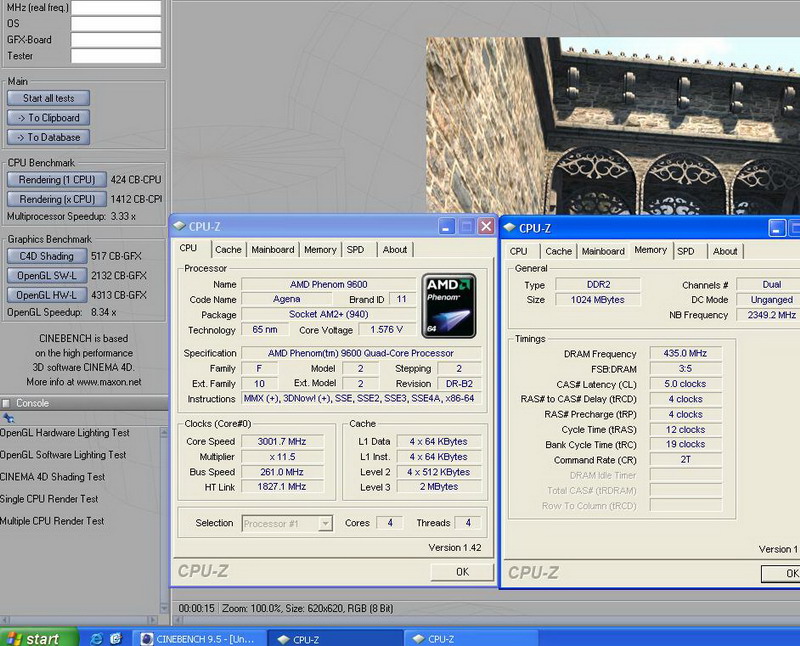Click the Name field AMD Phenom 9600
This screenshot has height=646, width=800.
pyautogui.click(x=329, y=284)
